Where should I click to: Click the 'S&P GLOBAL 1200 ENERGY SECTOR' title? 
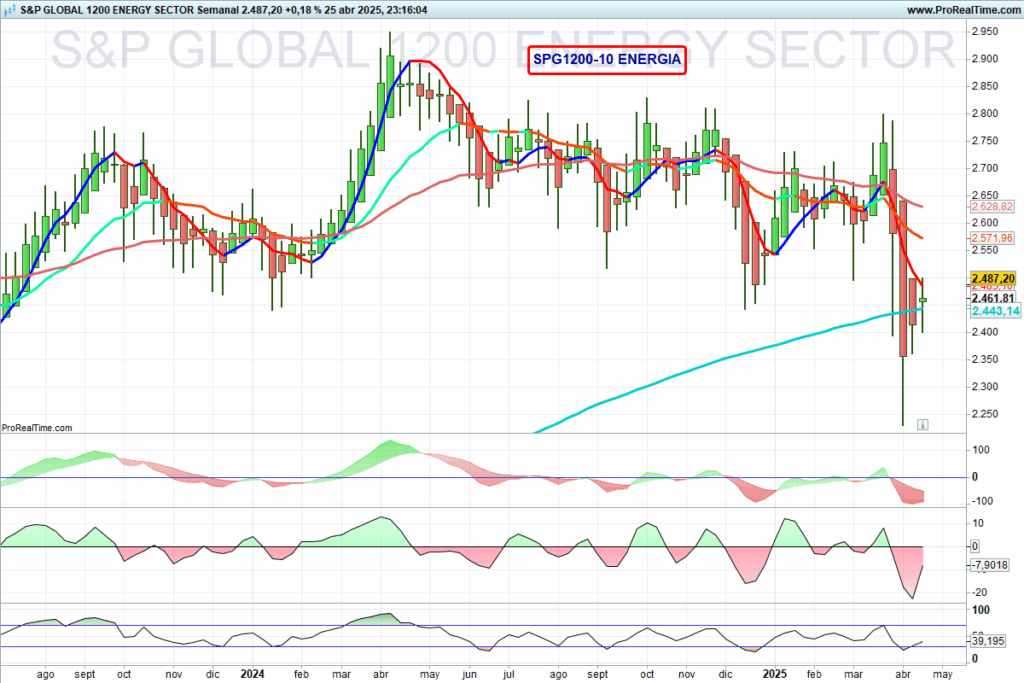(107, 10)
